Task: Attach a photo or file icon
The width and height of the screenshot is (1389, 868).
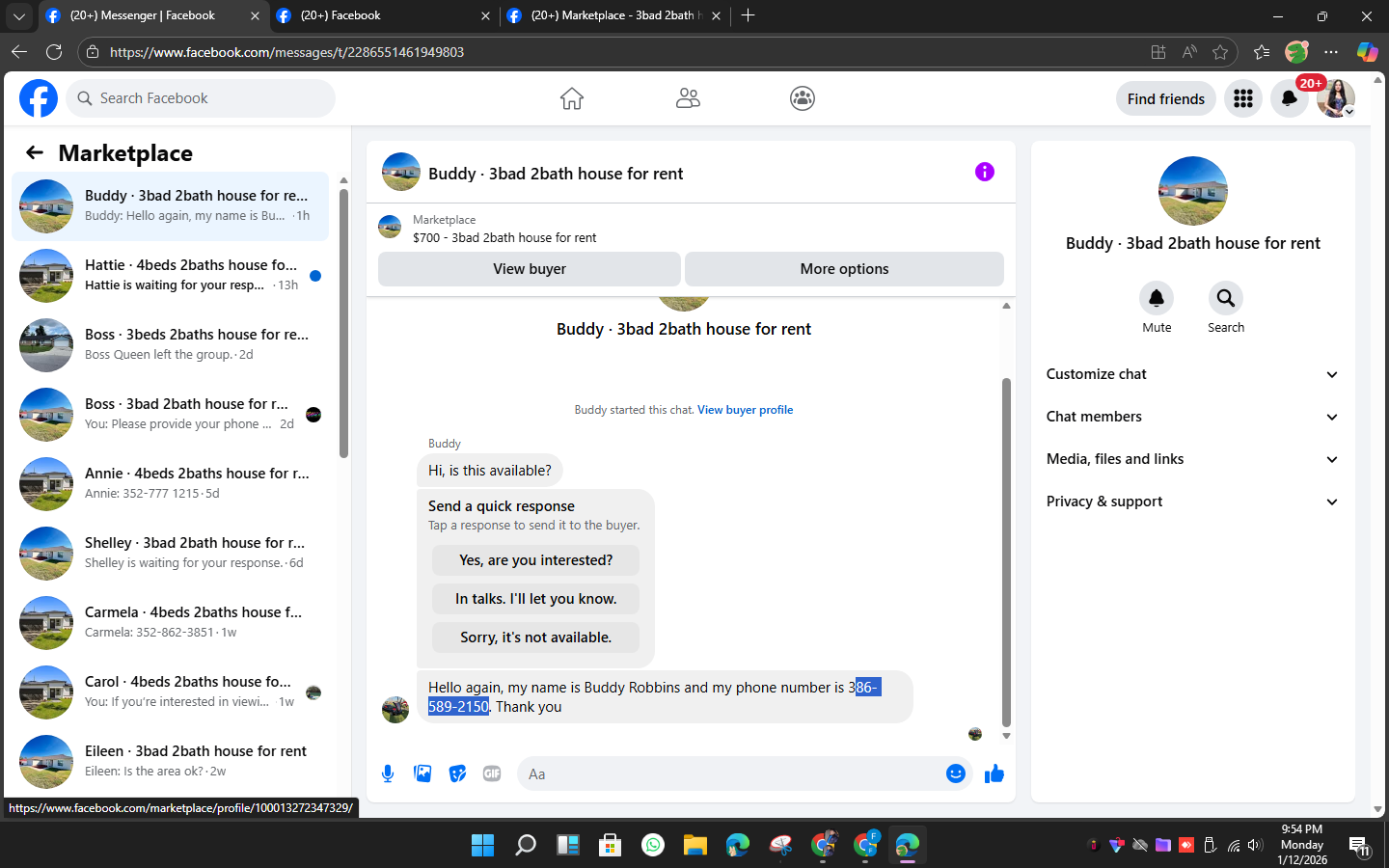Action: 422,773
